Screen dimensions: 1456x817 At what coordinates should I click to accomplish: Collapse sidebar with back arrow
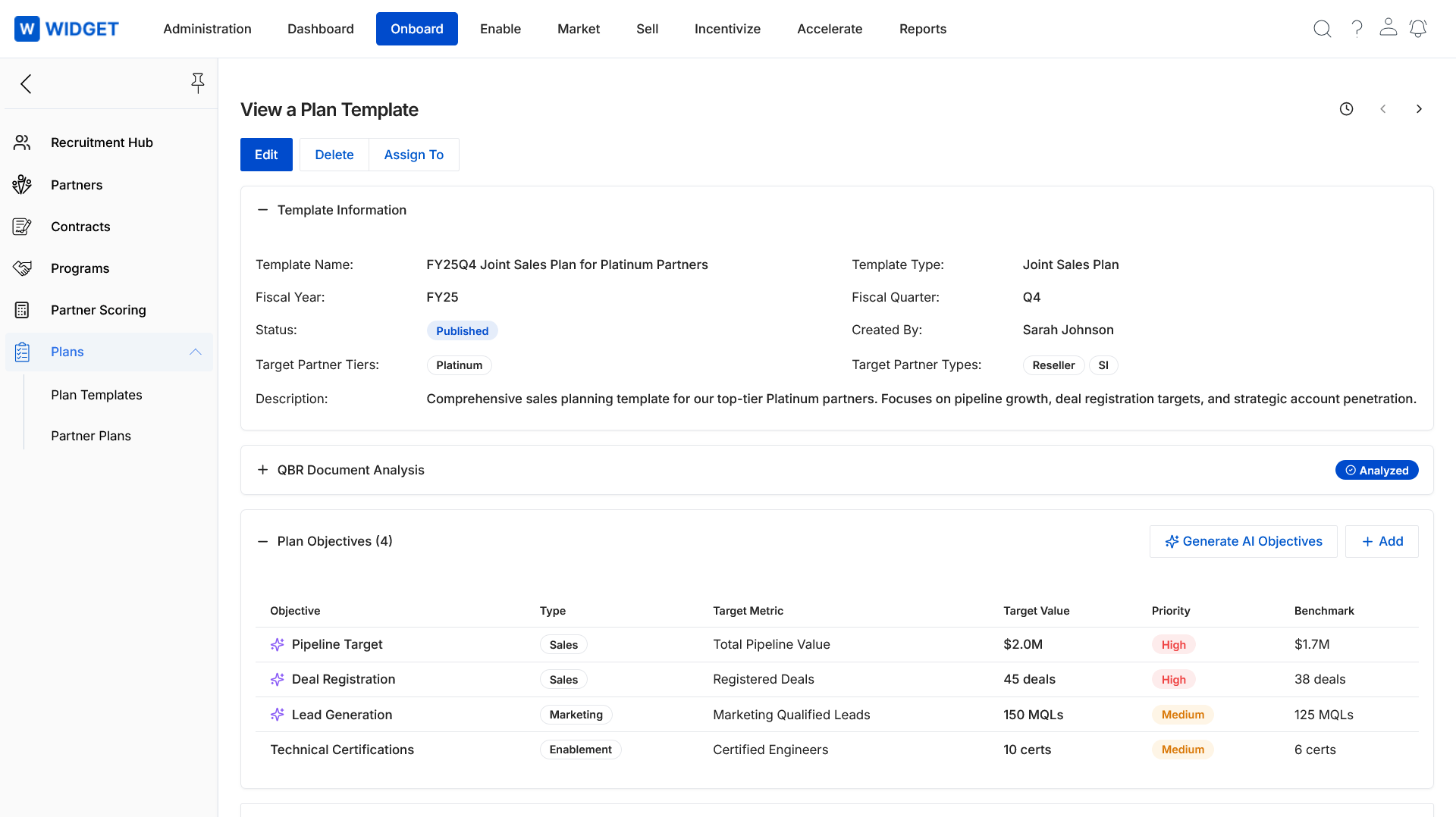[27, 83]
